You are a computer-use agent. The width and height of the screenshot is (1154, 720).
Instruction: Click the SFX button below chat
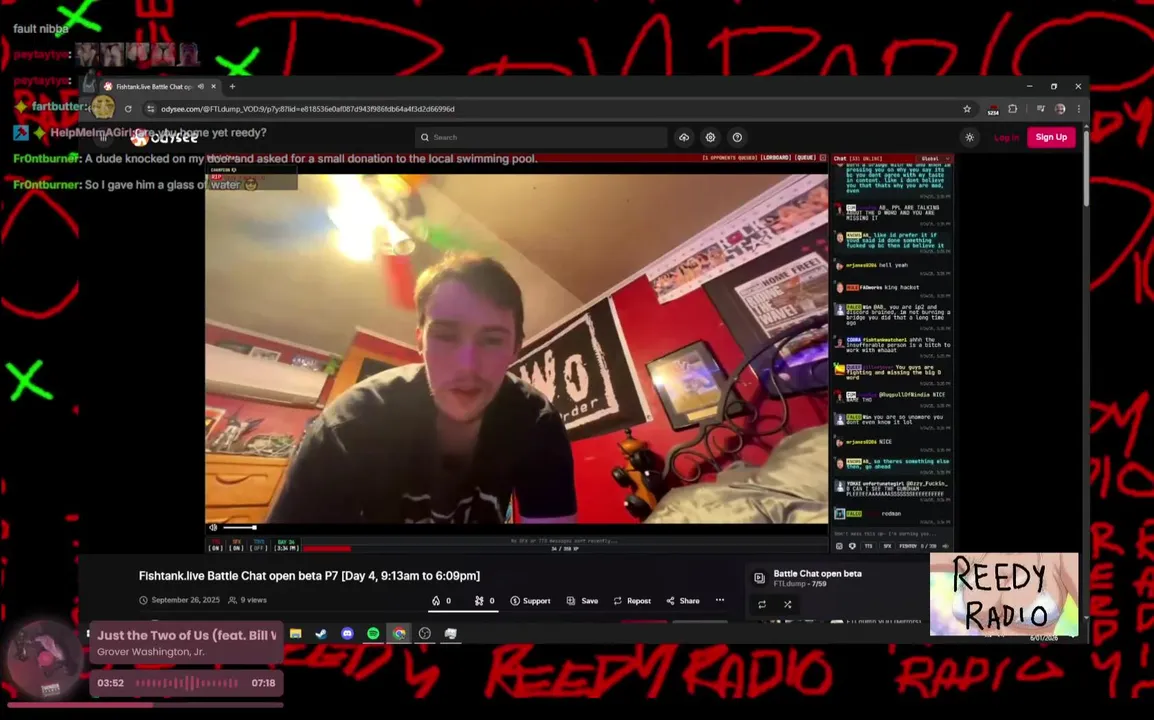(x=887, y=546)
